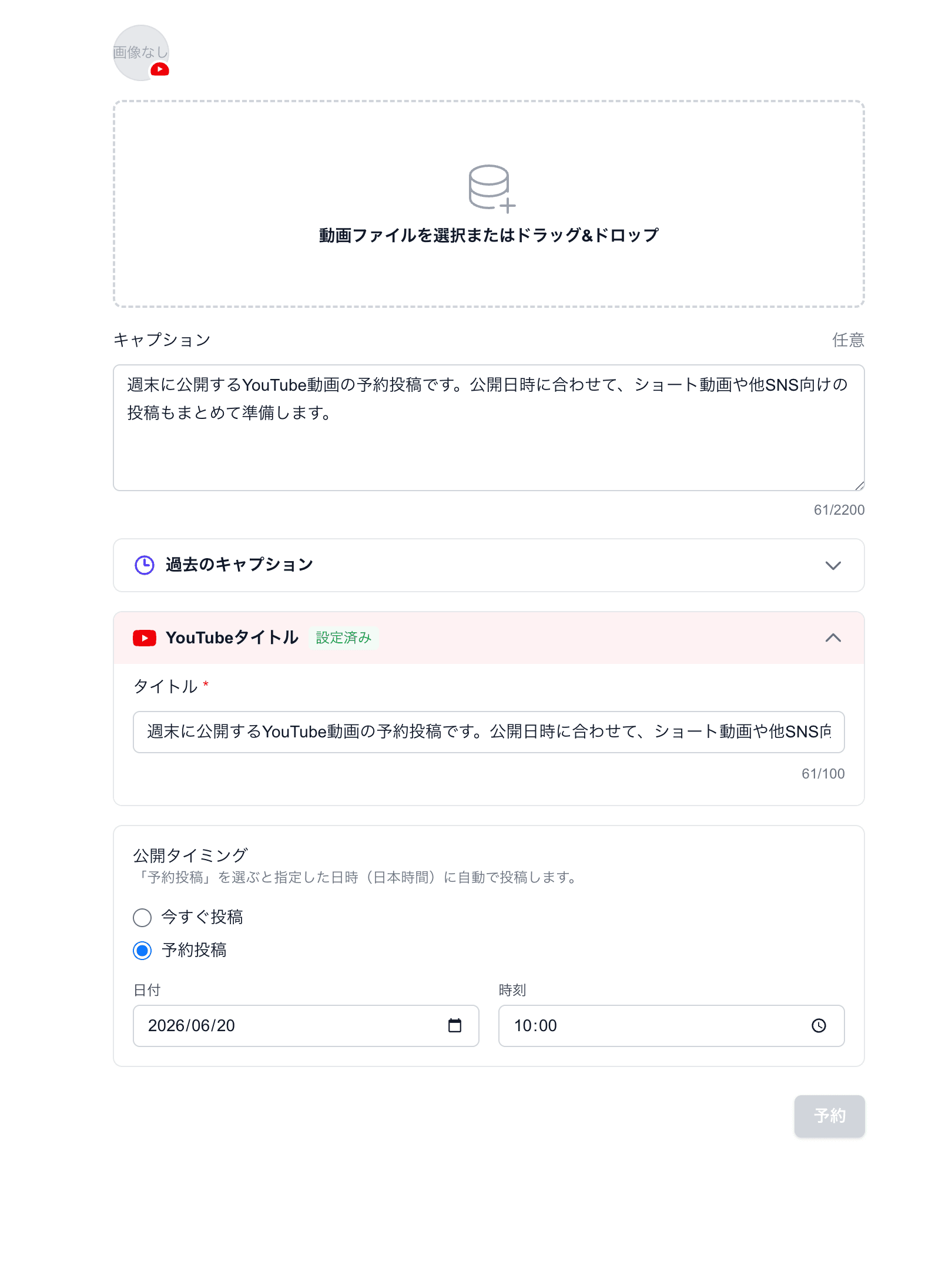The height and width of the screenshot is (1275, 952).
Task: Open the 過去のキャプション chevron down arrow
Action: click(x=833, y=565)
